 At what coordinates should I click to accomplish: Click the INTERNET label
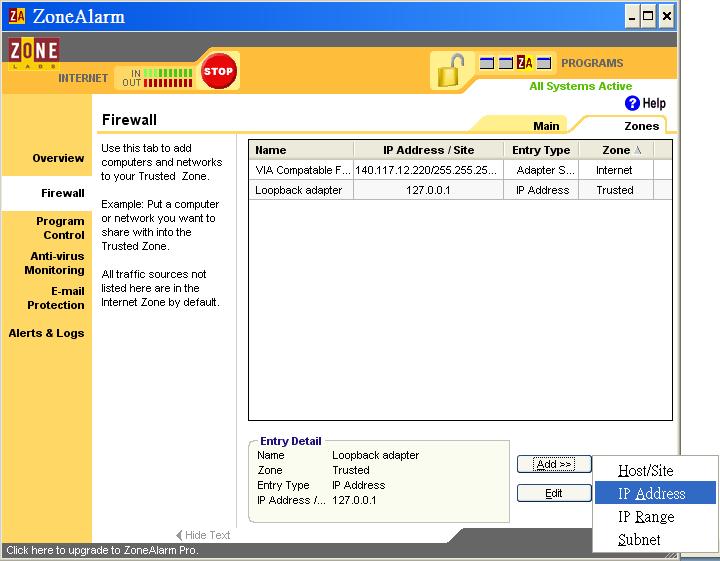[83, 78]
